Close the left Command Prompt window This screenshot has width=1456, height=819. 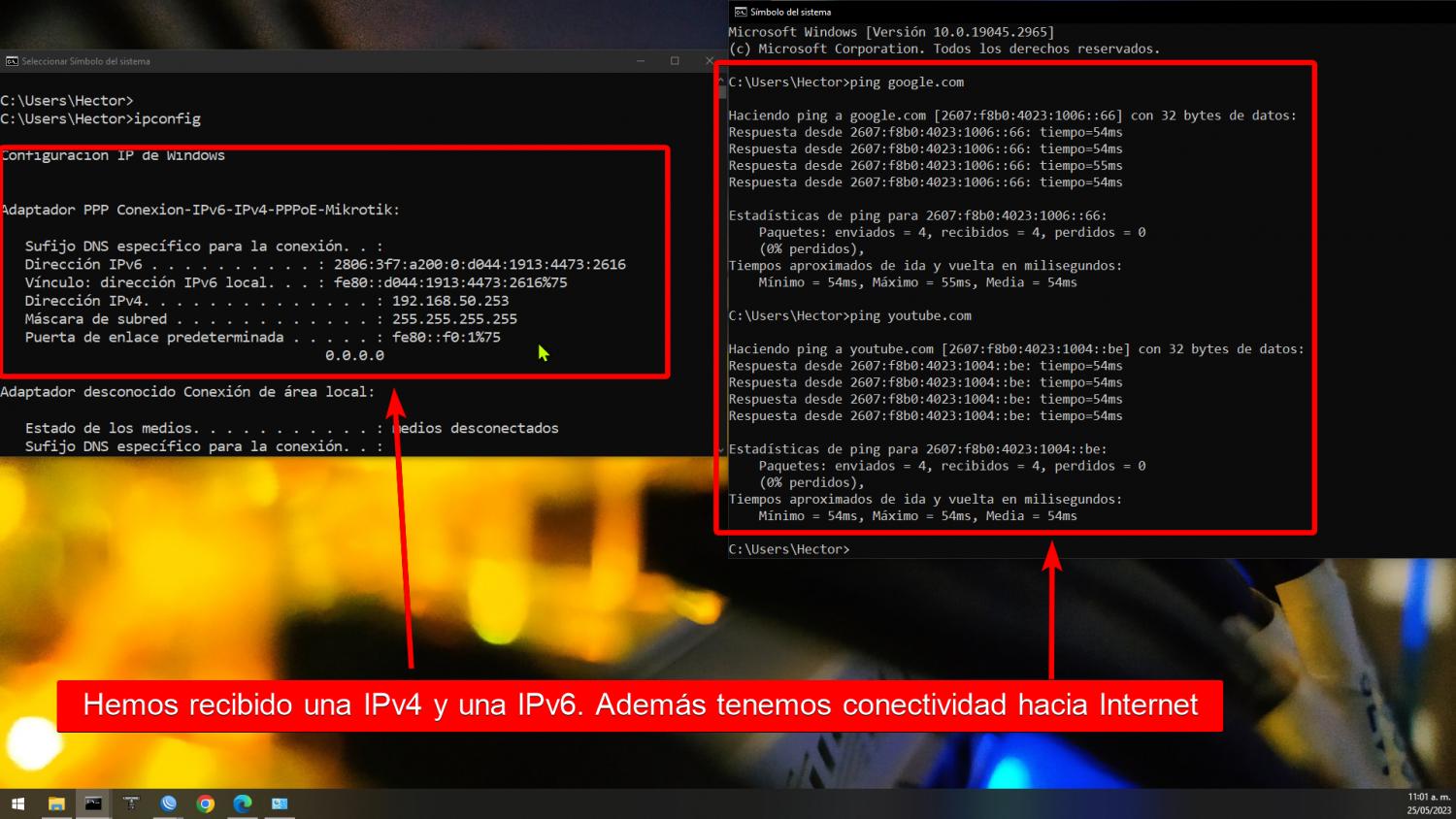click(710, 61)
